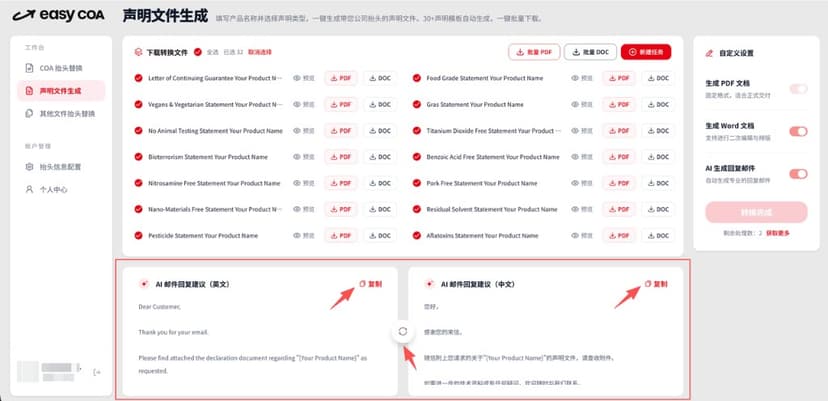Download Titanium Dioxide Free Statement as DOC
The width and height of the screenshot is (828, 401).
tap(658, 130)
